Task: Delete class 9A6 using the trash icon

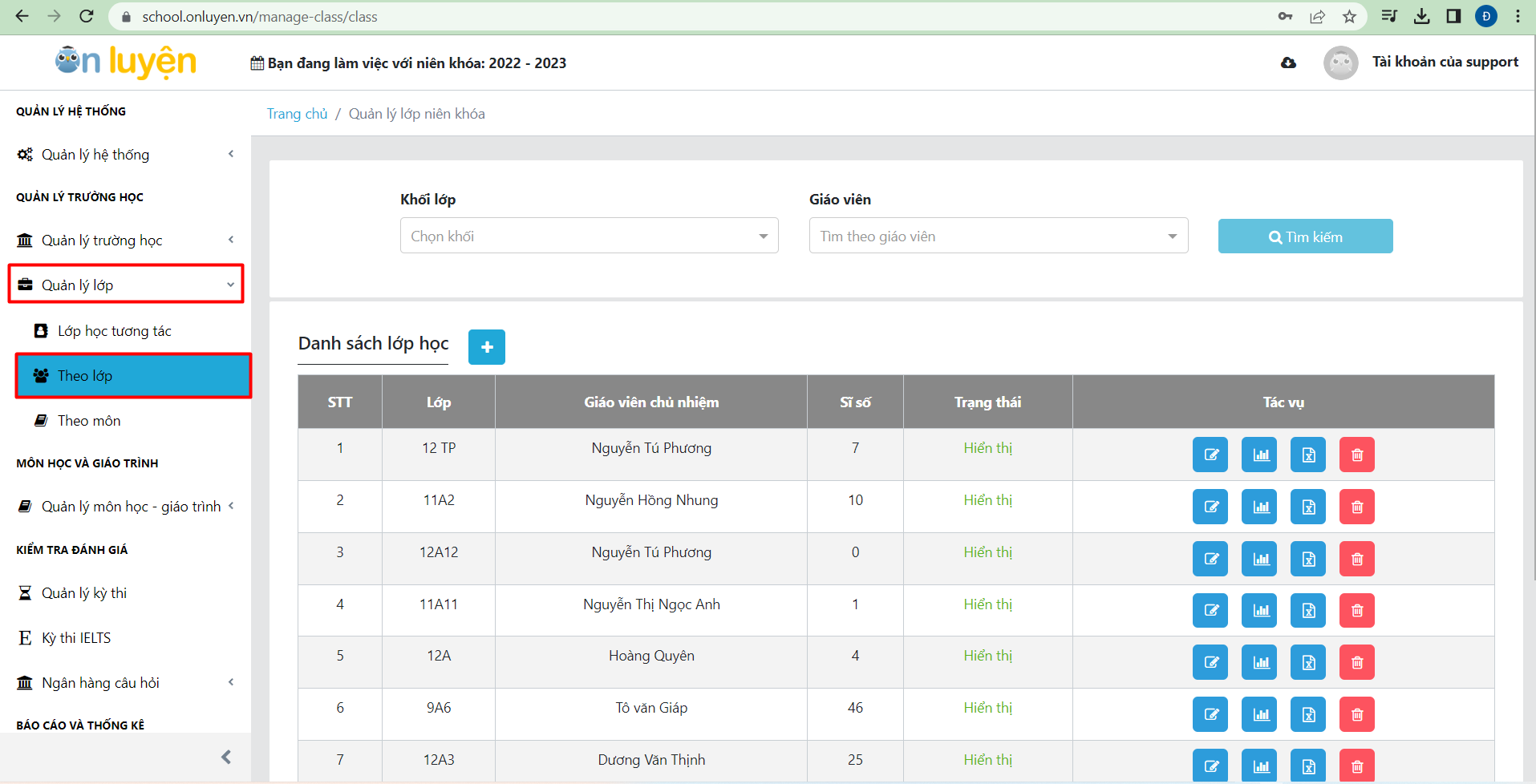Action: [1357, 714]
